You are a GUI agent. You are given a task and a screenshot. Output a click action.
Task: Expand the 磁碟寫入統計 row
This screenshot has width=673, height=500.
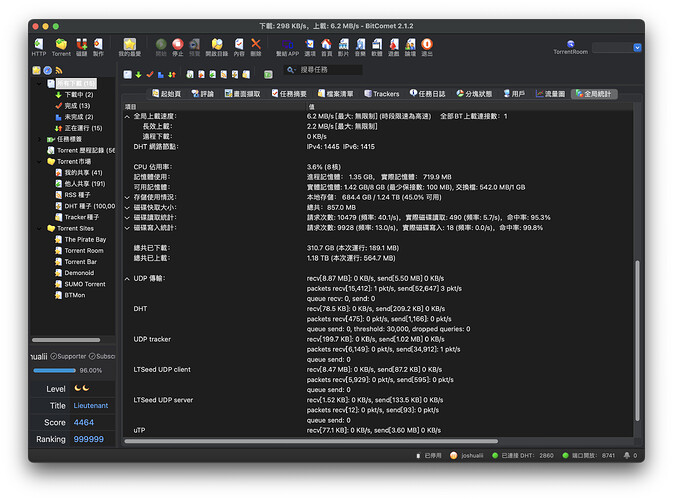click(127, 228)
